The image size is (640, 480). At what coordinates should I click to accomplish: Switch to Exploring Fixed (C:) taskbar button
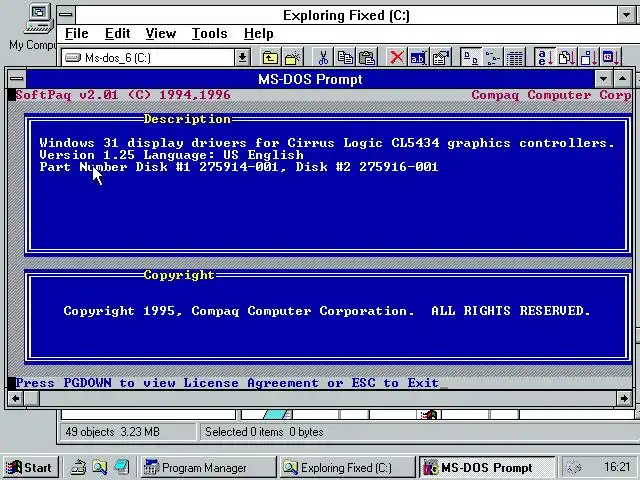coord(347,467)
